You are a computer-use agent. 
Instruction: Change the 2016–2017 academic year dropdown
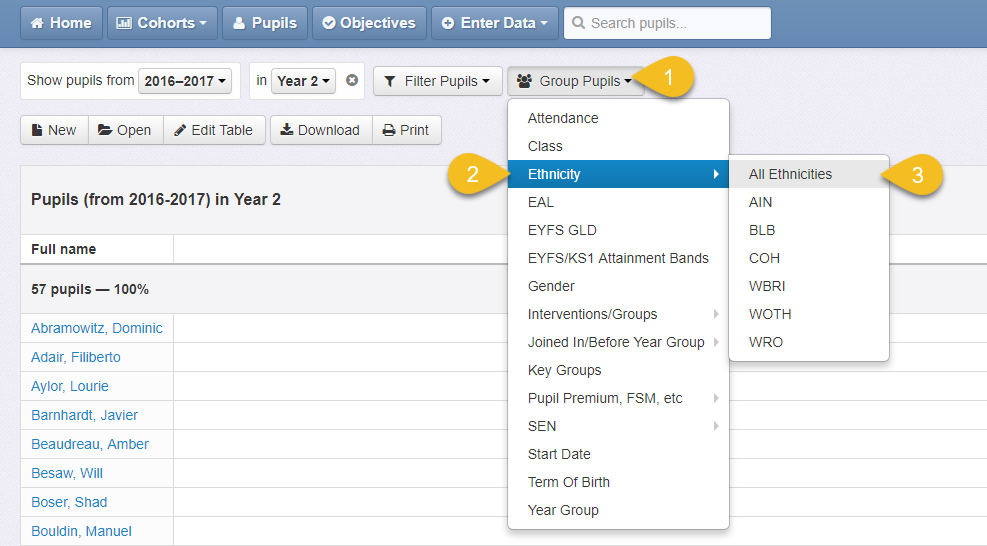coord(185,81)
